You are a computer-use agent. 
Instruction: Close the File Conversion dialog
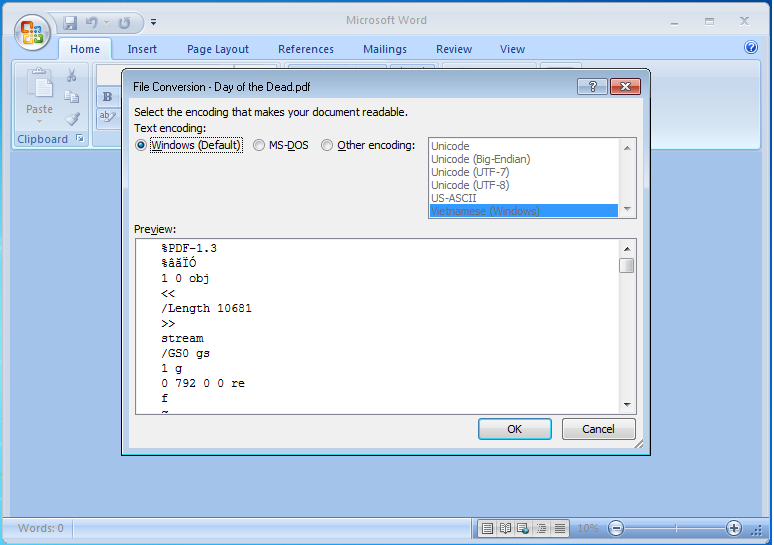625,86
